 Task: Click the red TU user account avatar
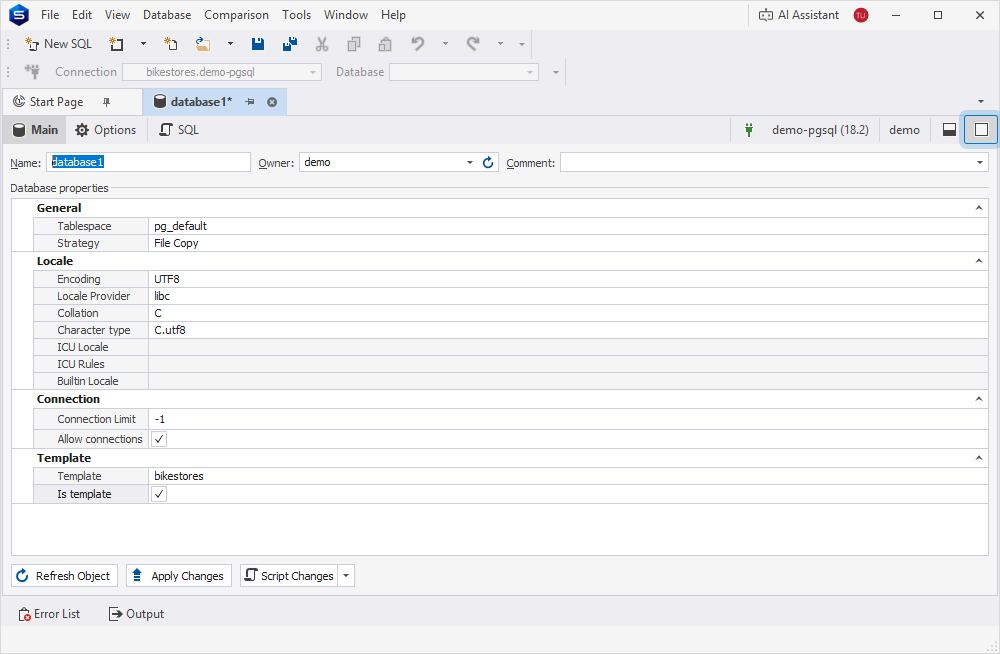[861, 15]
